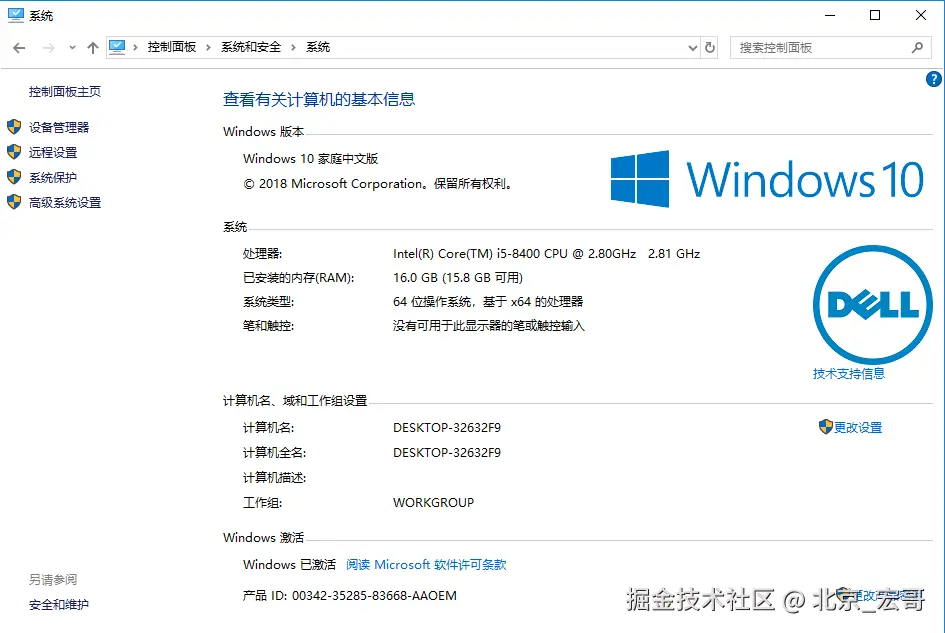Viewport: 945px width, 633px height.
Task: Click heading 查看有关计算机的基本信息
Action: point(319,99)
